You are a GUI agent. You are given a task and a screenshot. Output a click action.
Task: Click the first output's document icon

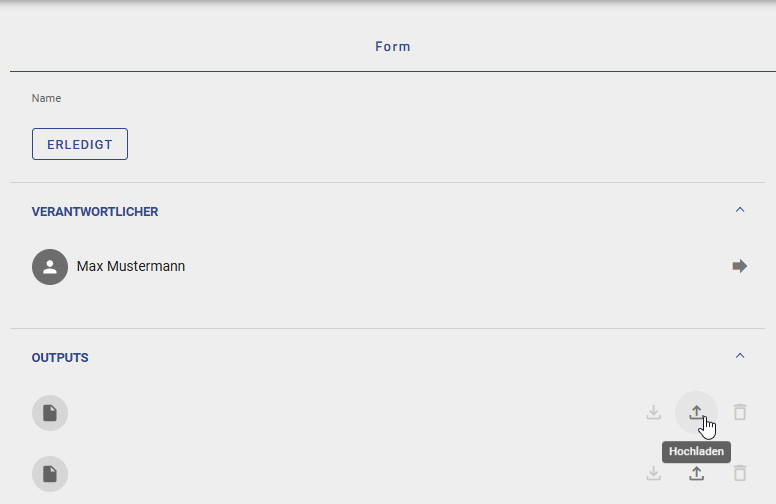[x=50, y=413]
